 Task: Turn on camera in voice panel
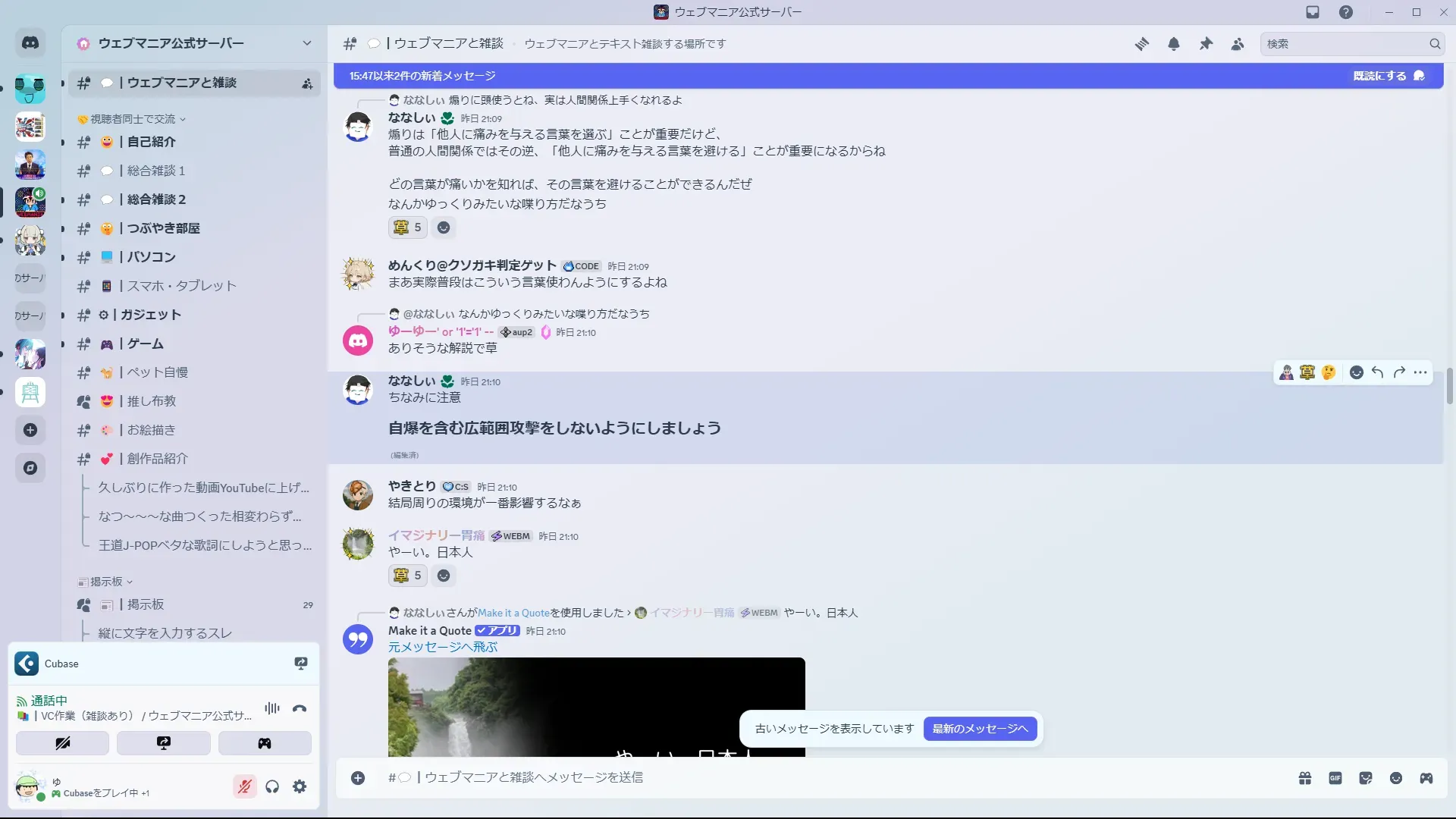(x=62, y=743)
